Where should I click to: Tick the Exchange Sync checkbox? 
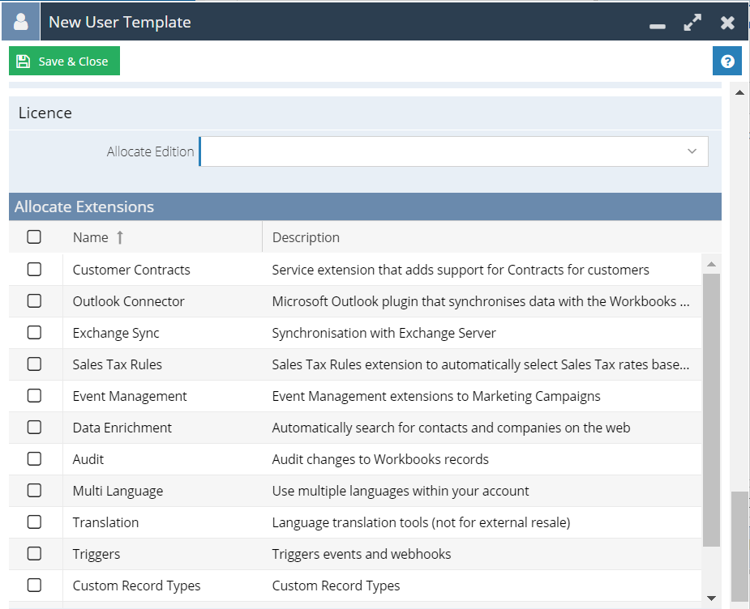pyautogui.click(x=34, y=332)
